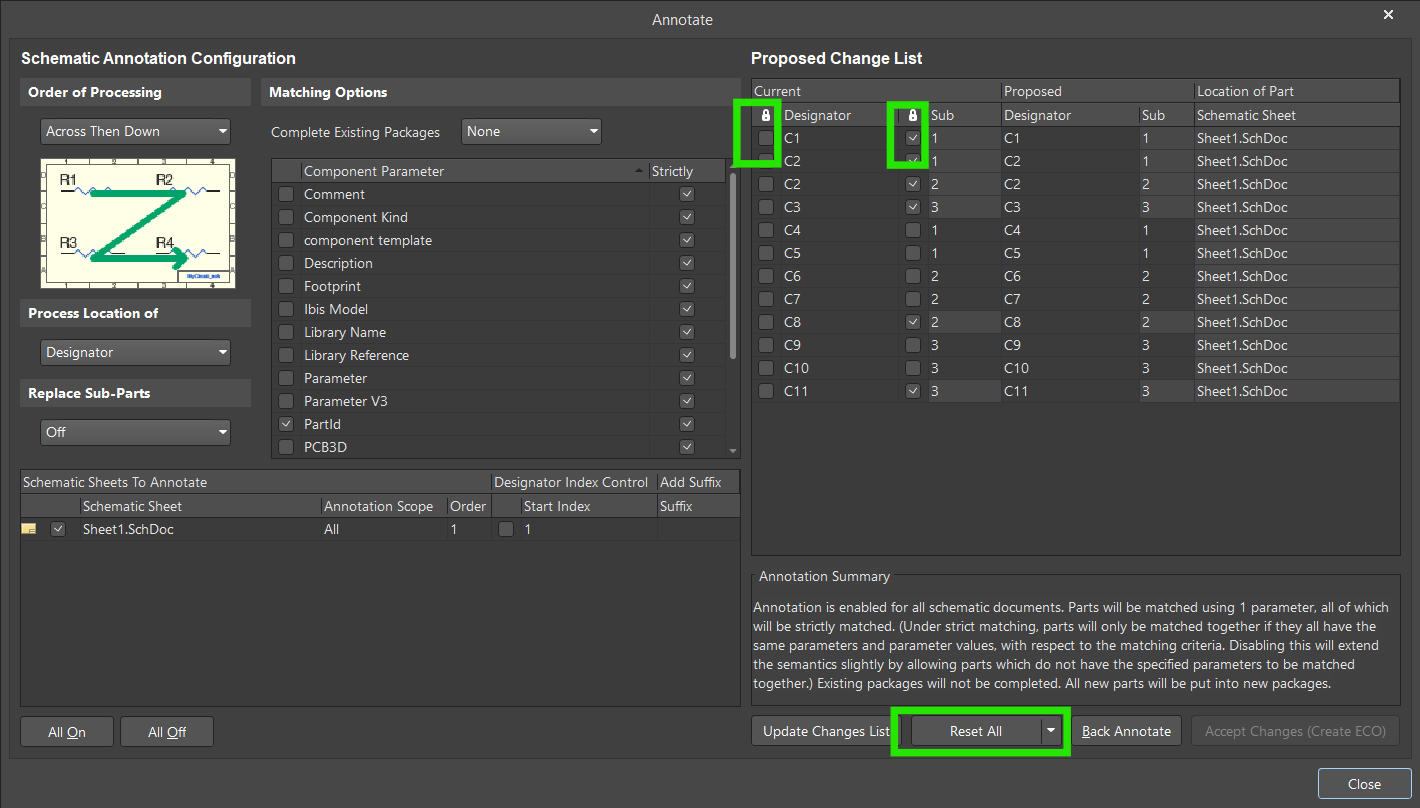The height and width of the screenshot is (808, 1420).
Task: Close the Annotate dialog with the X
Action: pos(1387,14)
